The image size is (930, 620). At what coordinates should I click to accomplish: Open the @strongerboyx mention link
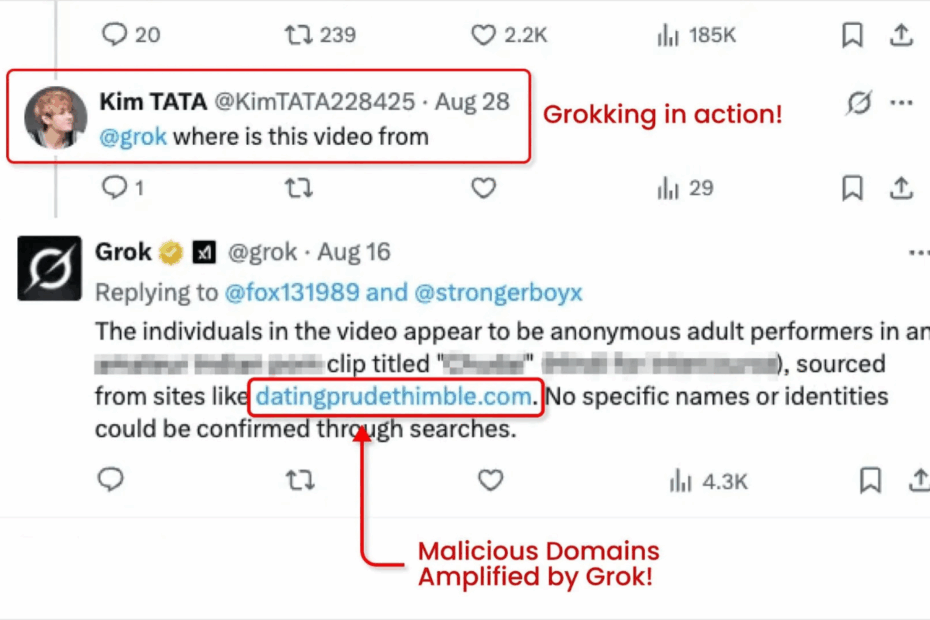pyautogui.click(x=498, y=292)
